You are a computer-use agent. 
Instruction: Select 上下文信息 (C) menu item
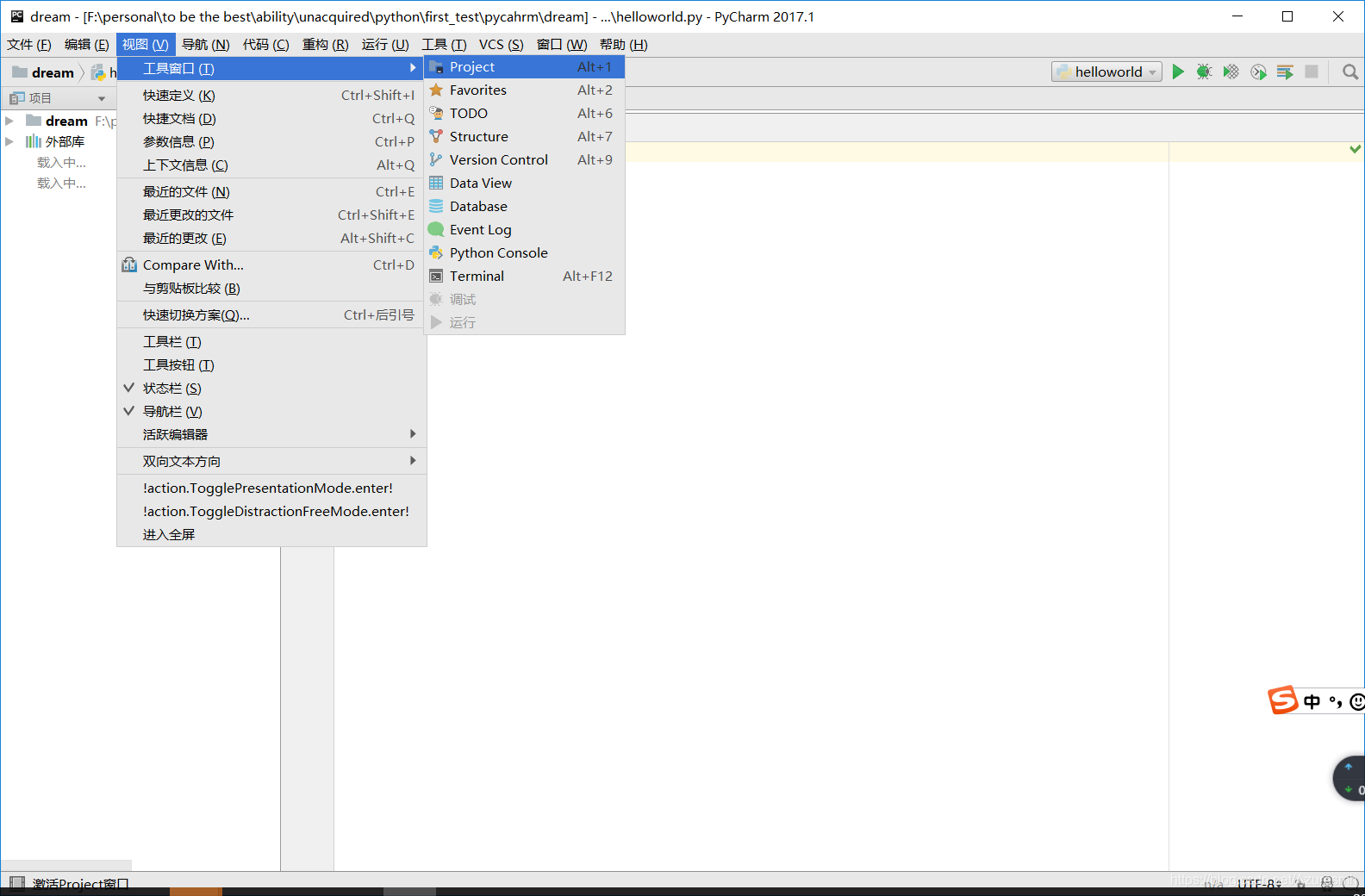pyautogui.click(x=271, y=165)
